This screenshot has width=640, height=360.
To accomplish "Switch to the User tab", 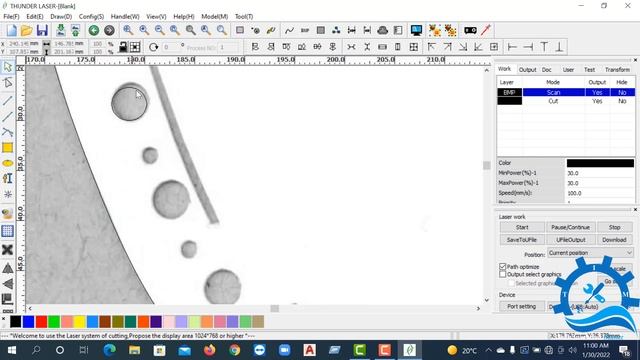I will pyautogui.click(x=568, y=70).
